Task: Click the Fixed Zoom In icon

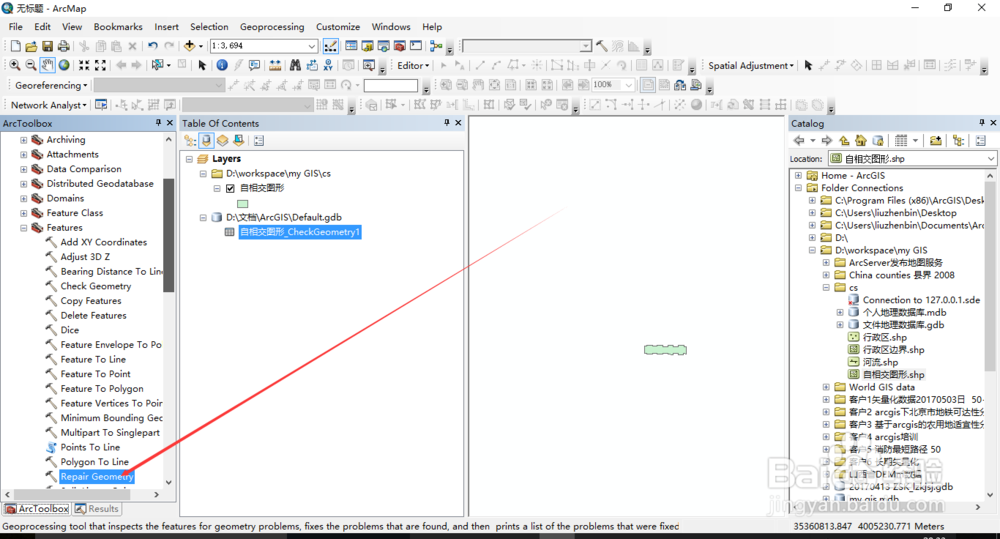Action: point(84,65)
